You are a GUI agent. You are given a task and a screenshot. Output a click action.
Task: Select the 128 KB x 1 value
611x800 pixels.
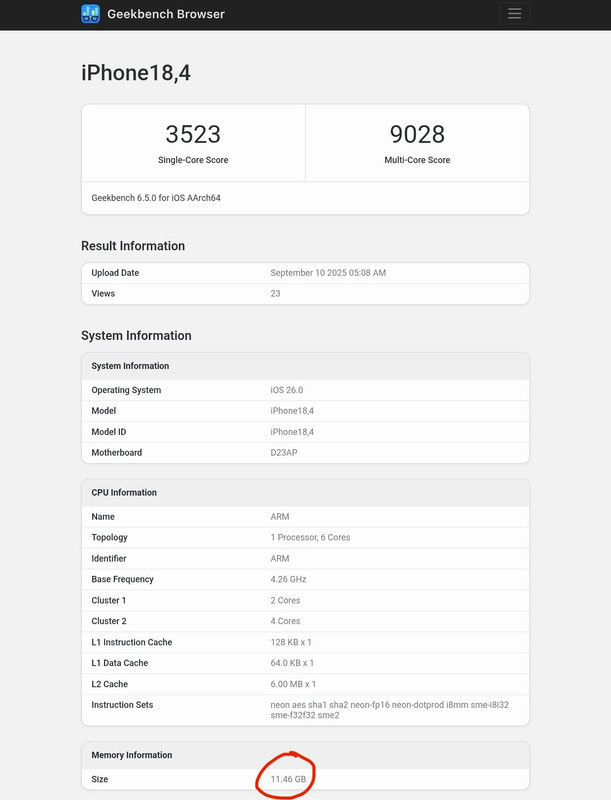tap(291, 642)
